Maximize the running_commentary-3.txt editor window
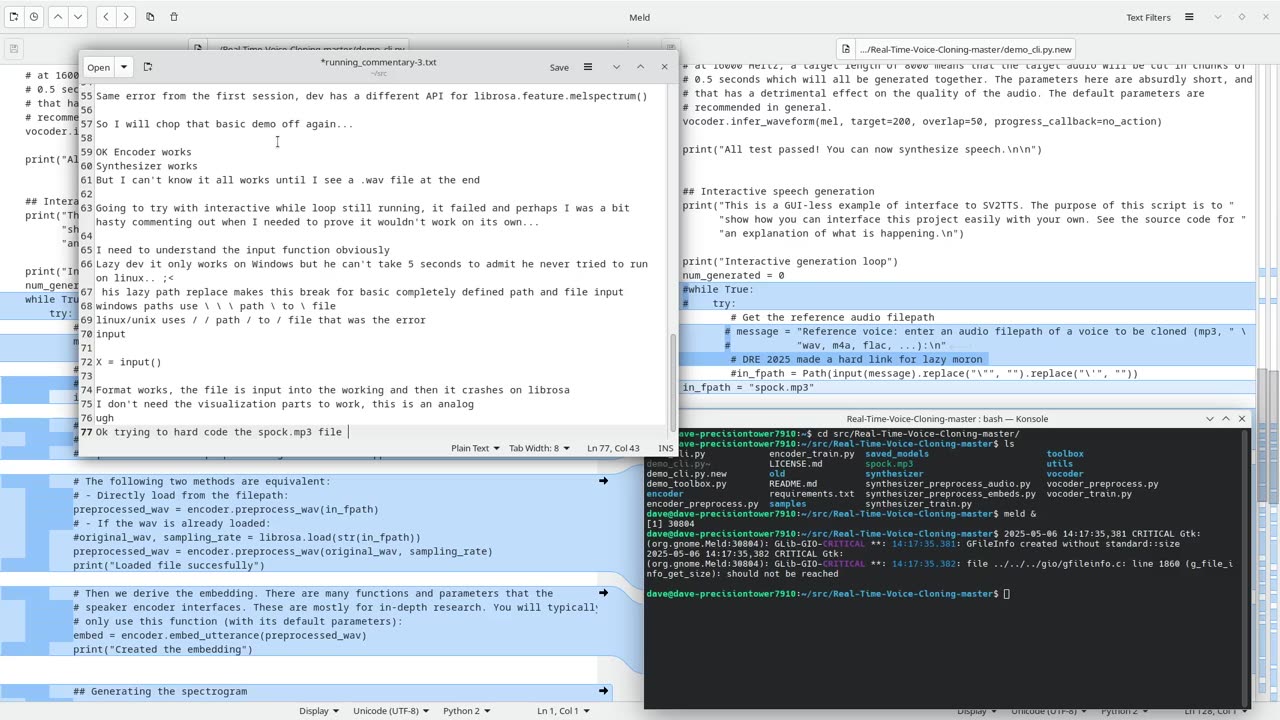The image size is (1280, 720). pyautogui.click(x=640, y=67)
